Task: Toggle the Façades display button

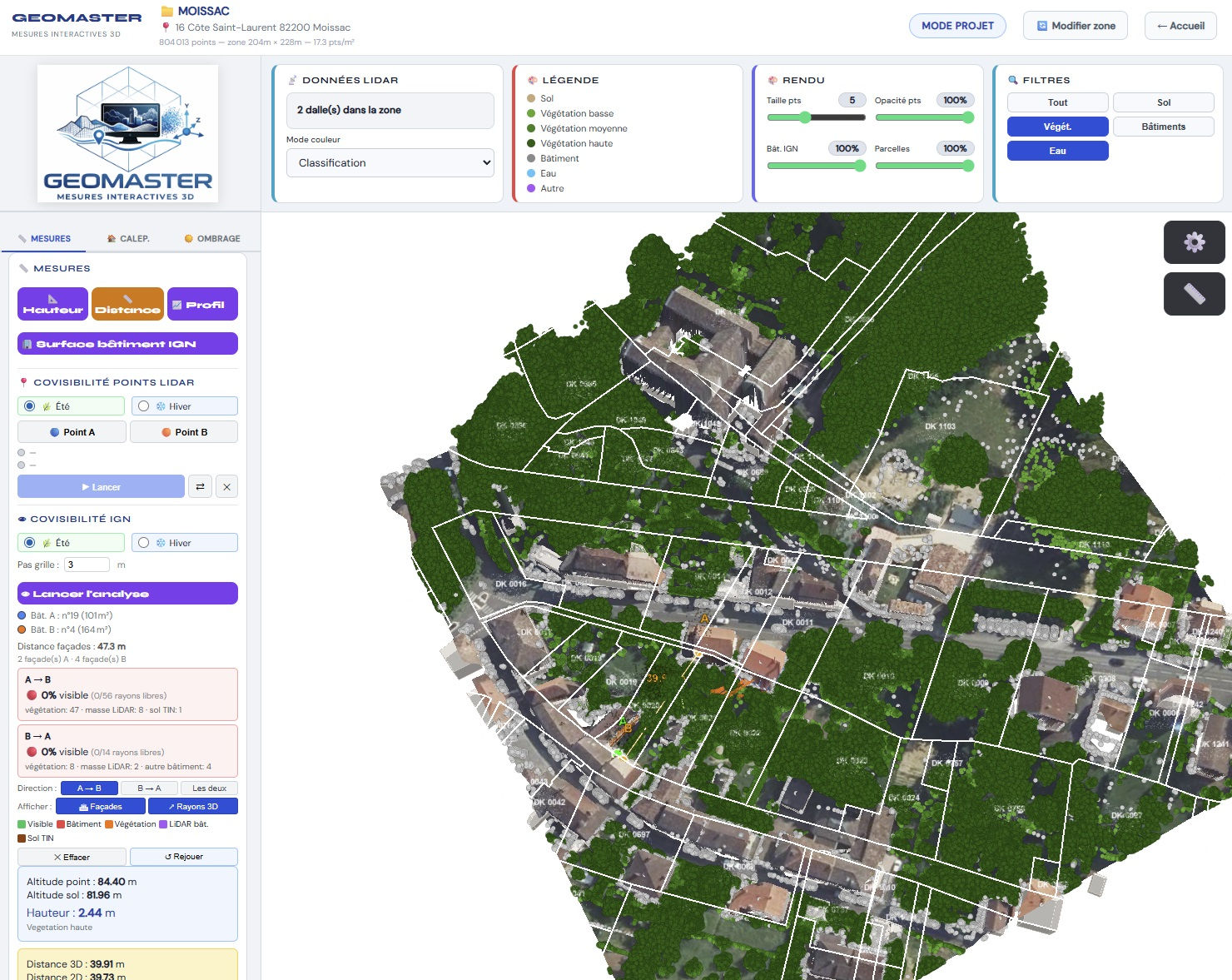Action: pos(100,806)
